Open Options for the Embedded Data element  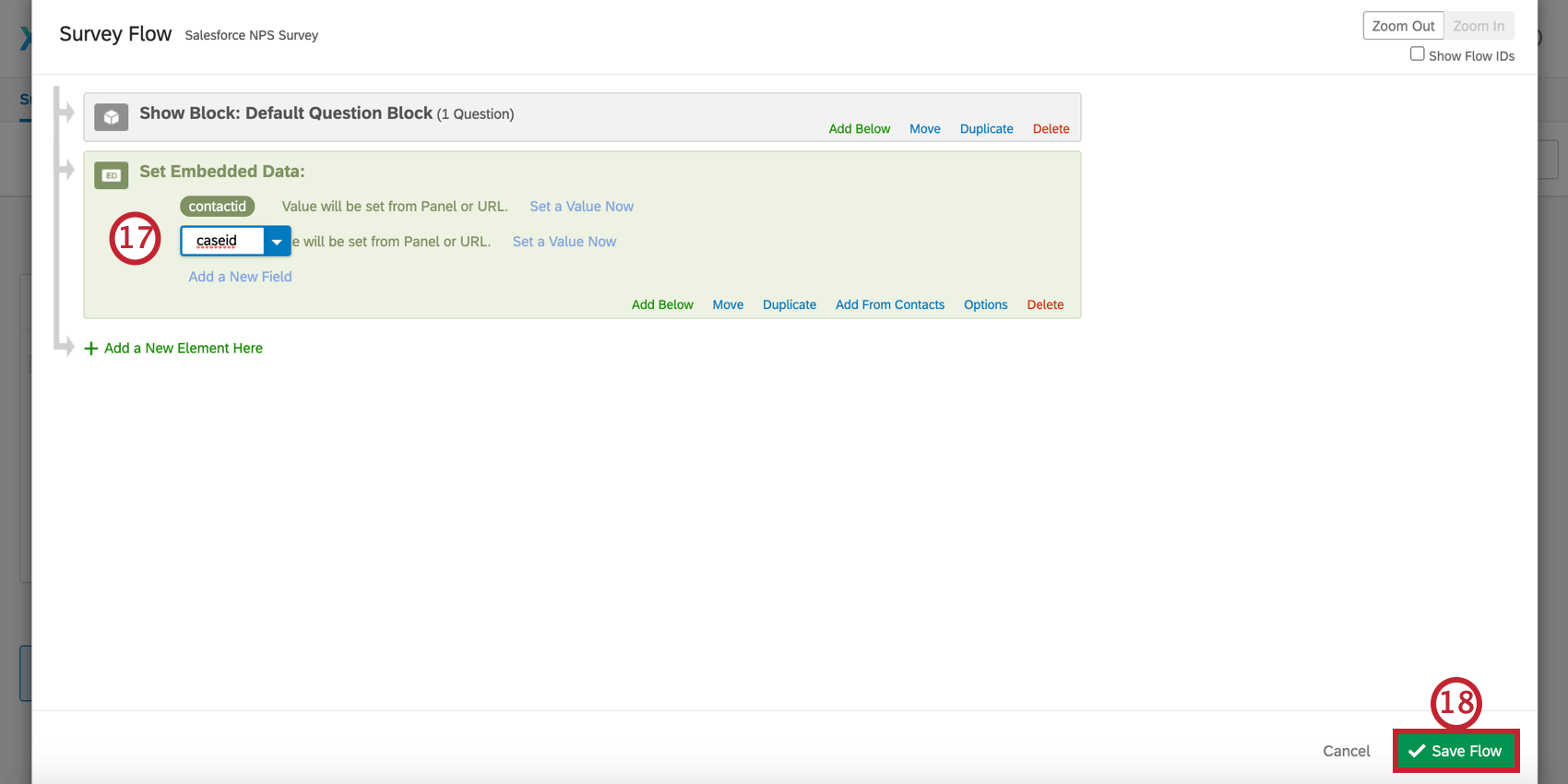tap(985, 304)
